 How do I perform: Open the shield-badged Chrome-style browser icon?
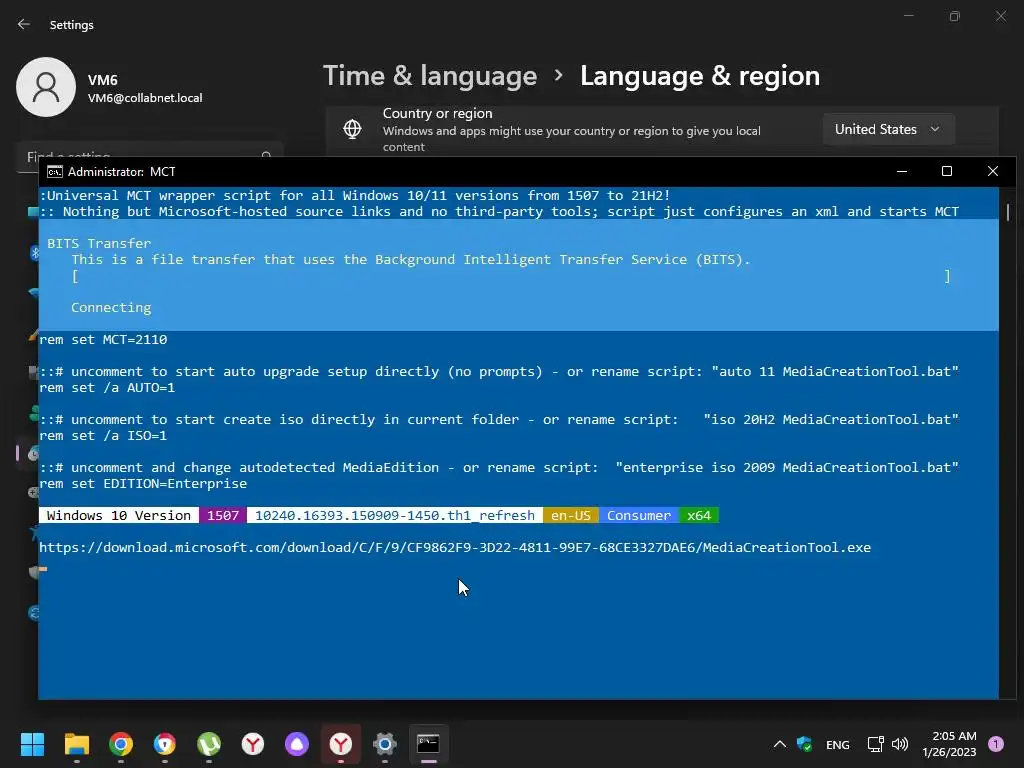click(165, 744)
